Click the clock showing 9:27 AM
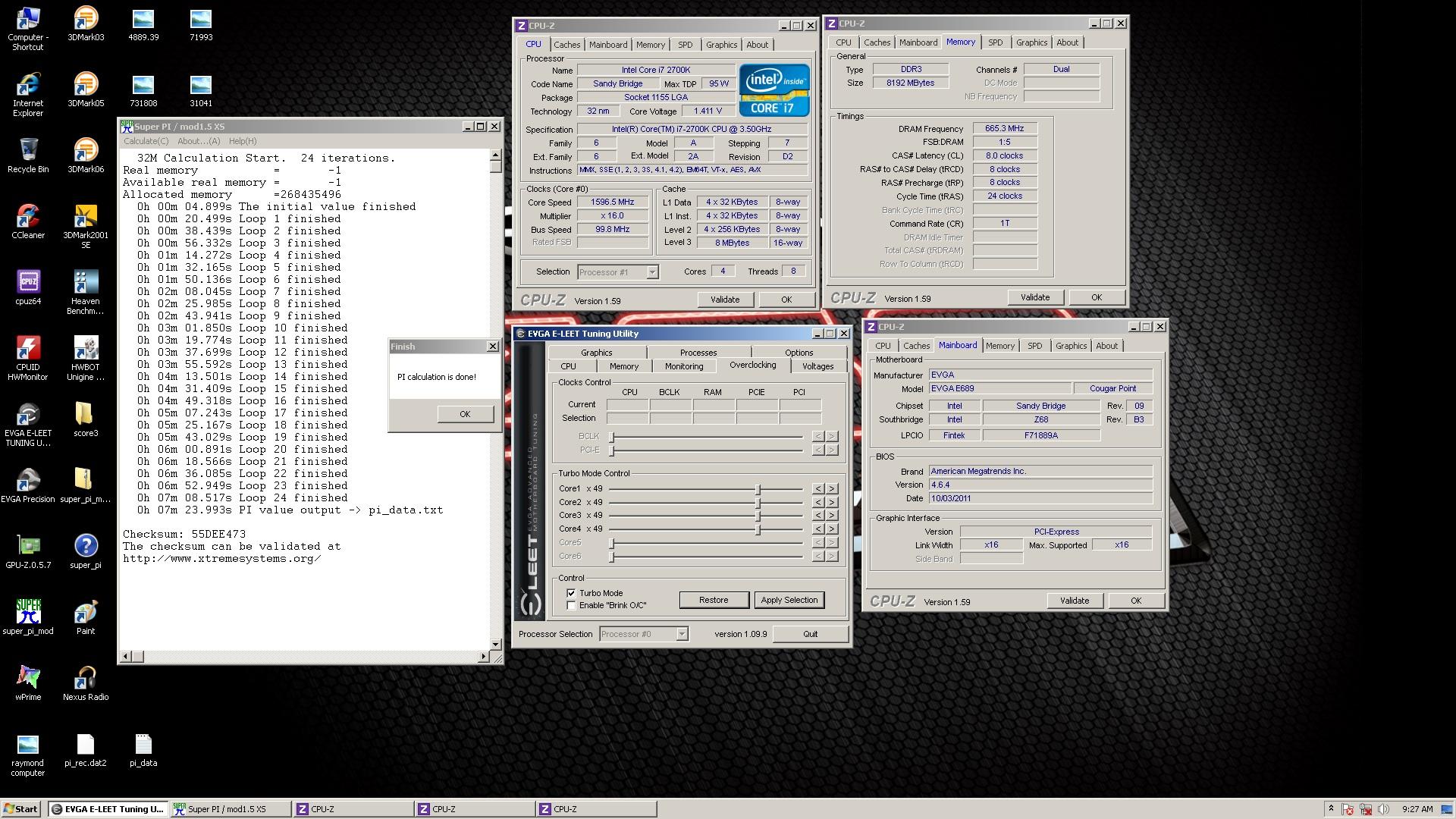 click(x=1417, y=809)
